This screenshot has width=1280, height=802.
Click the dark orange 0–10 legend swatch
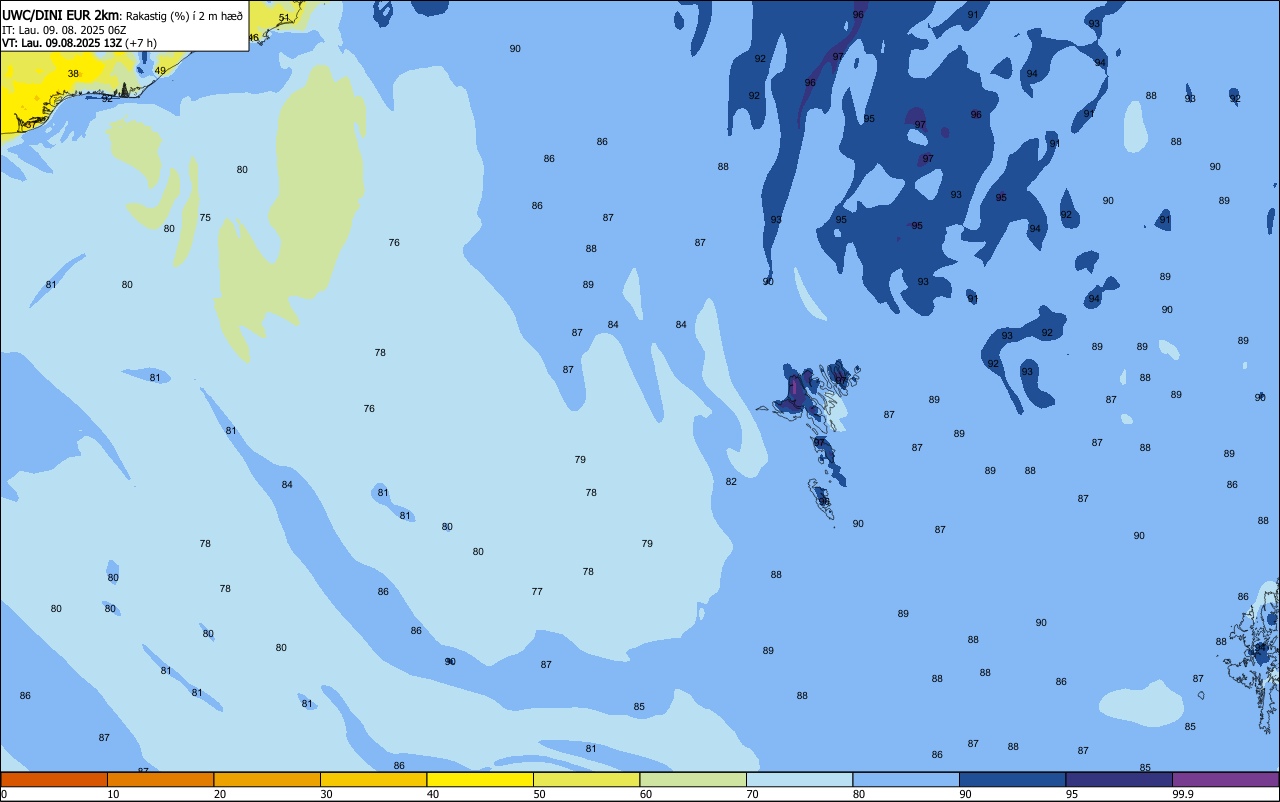54,779
